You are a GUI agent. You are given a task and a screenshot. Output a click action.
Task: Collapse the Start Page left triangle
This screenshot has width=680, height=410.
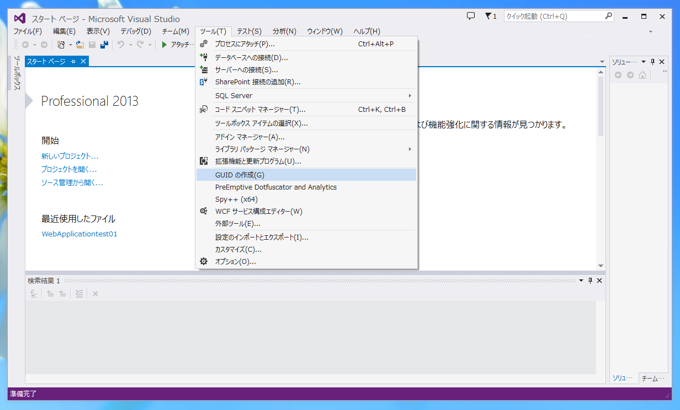coord(29,101)
